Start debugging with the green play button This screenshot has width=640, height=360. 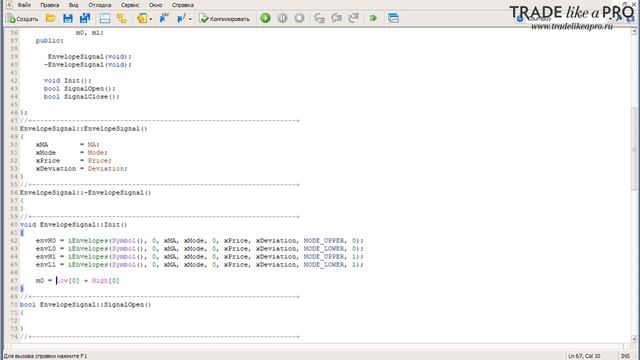pos(265,18)
